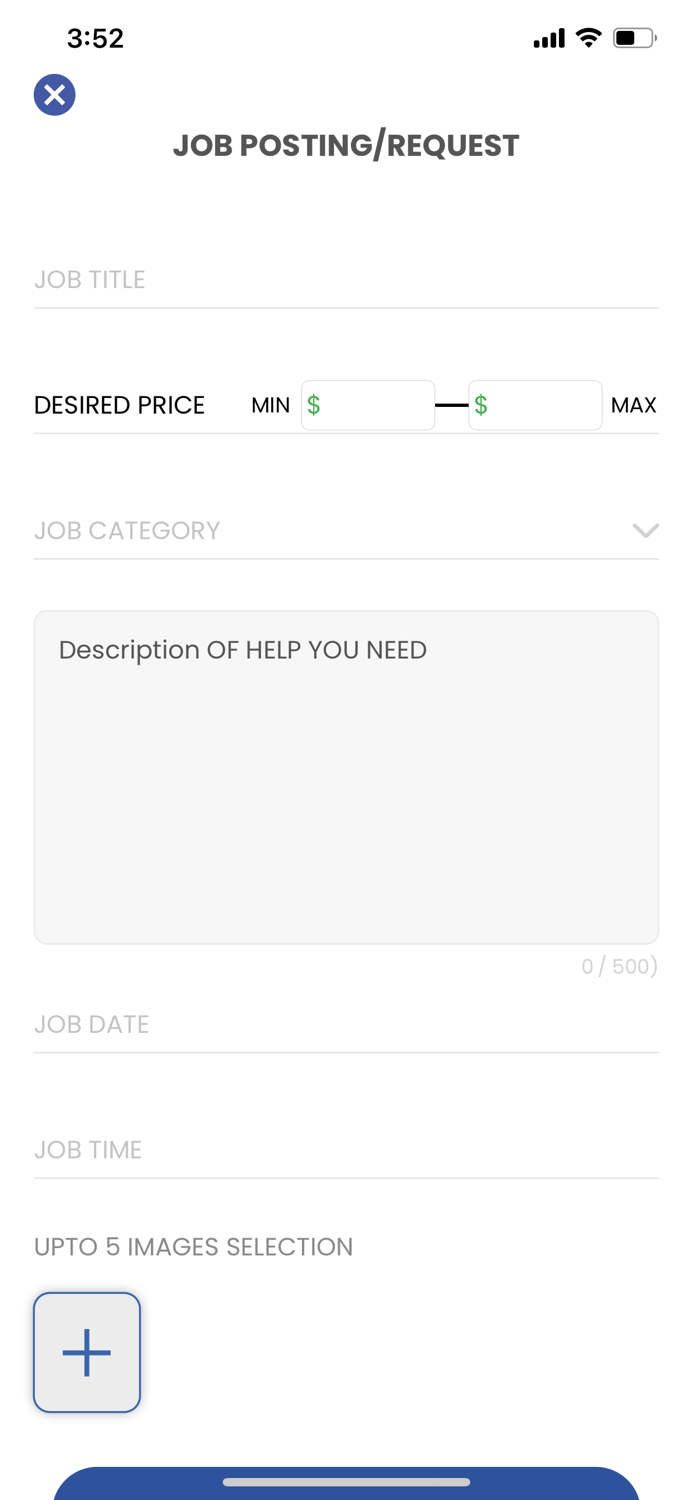Tap the Description OF HELP YOU NEED text area
Image resolution: width=693 pixels, height=1500 pixels.
click(347, 776)
